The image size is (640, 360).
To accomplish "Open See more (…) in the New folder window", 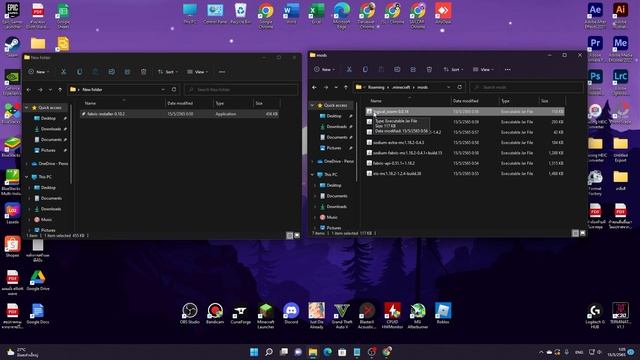I will click(x=222, y=72).
